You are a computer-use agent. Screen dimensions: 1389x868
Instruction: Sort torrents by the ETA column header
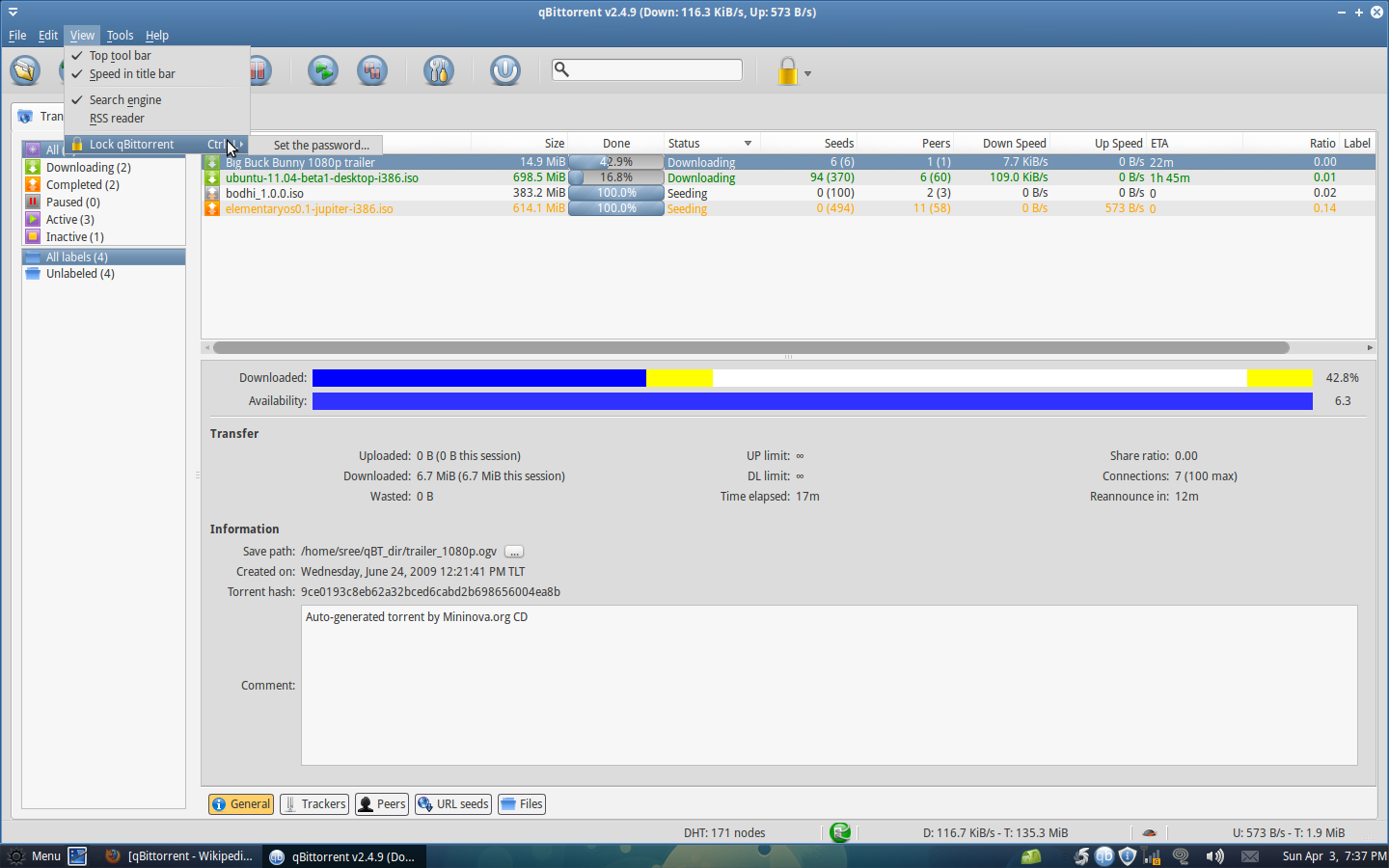[1194, 144]
